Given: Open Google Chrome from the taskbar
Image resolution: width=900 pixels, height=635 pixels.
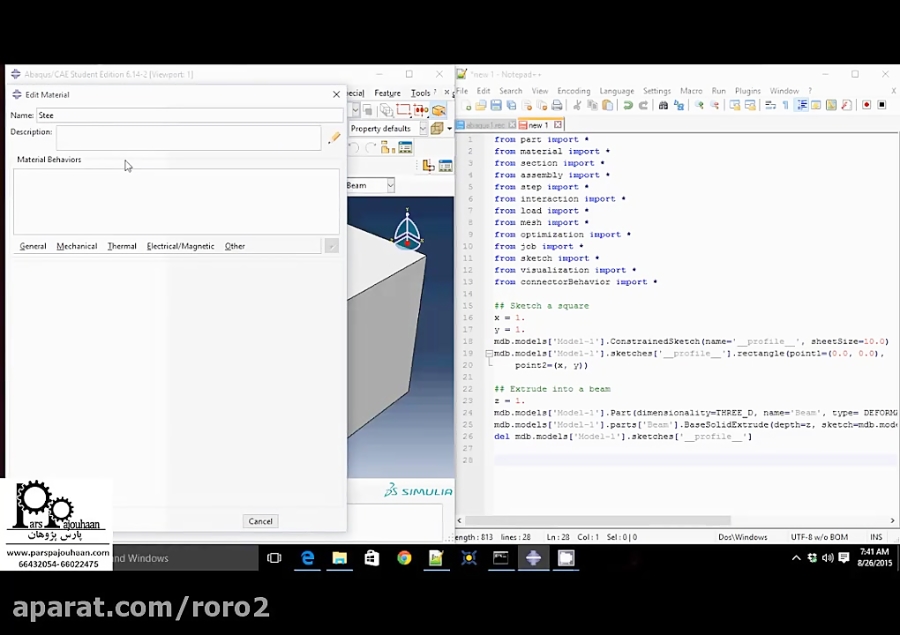Looking at the screenshot, I should tap(403, 558).
